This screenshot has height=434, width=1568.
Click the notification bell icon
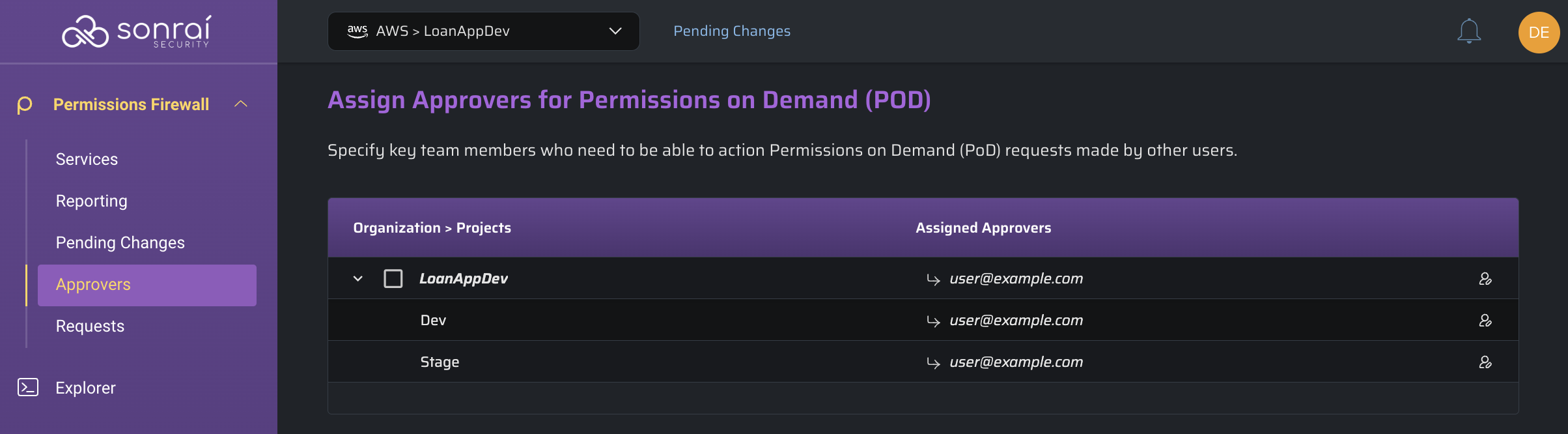coord(1469,31)
